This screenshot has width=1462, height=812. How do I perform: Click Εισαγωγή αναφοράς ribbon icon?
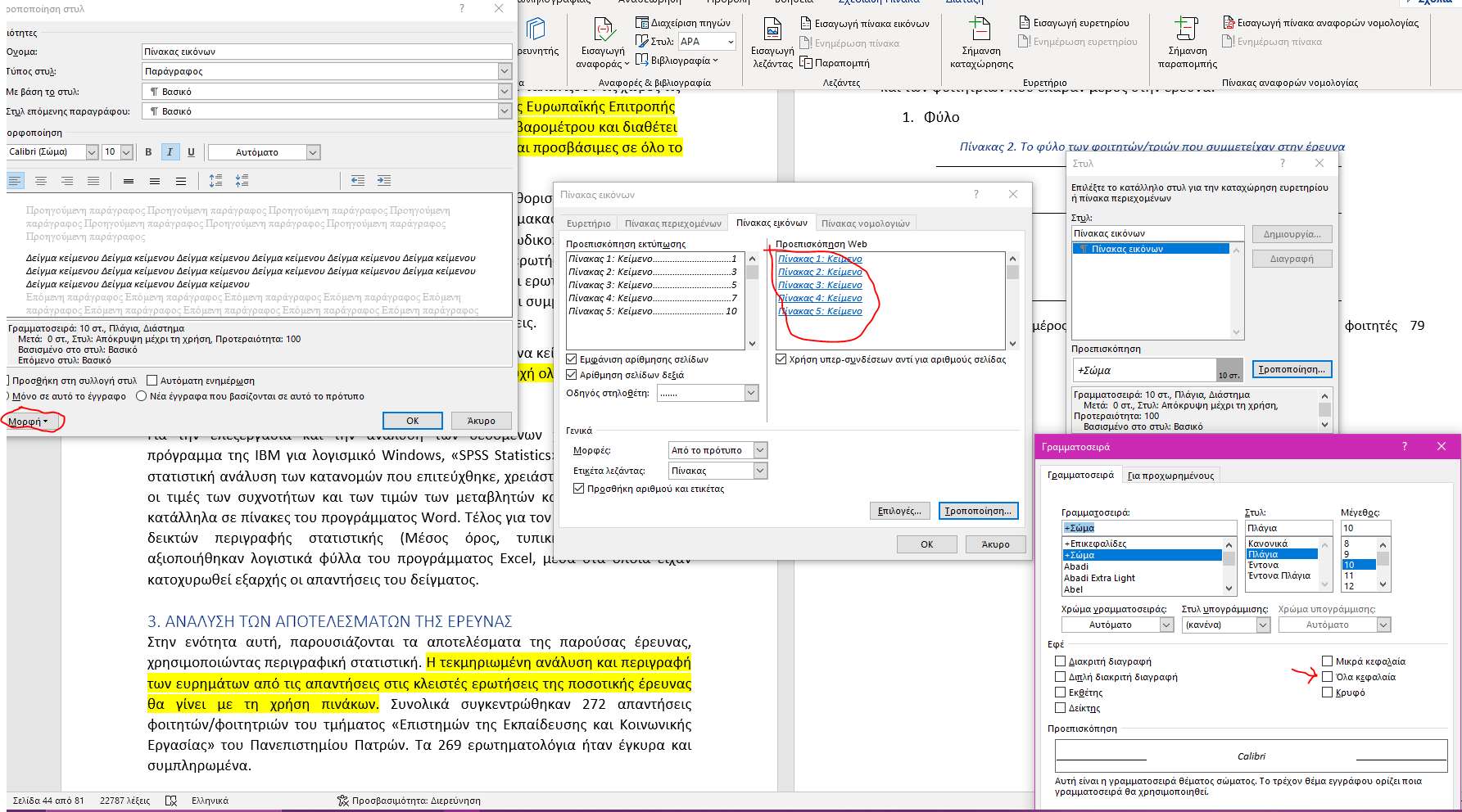click(604, 43)
